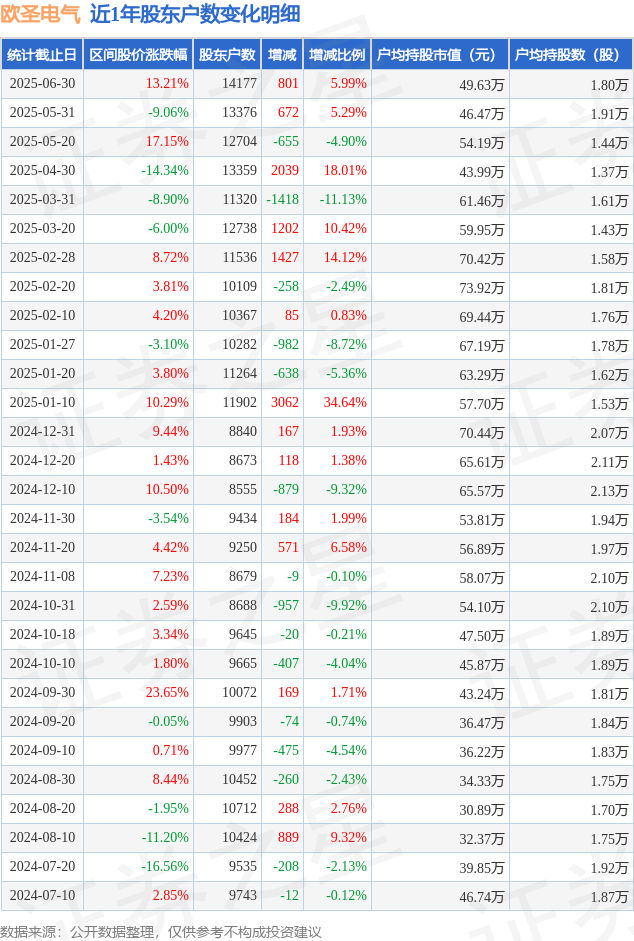
Task: Select the 2025-04-30 date row
Action: [317, 170]
